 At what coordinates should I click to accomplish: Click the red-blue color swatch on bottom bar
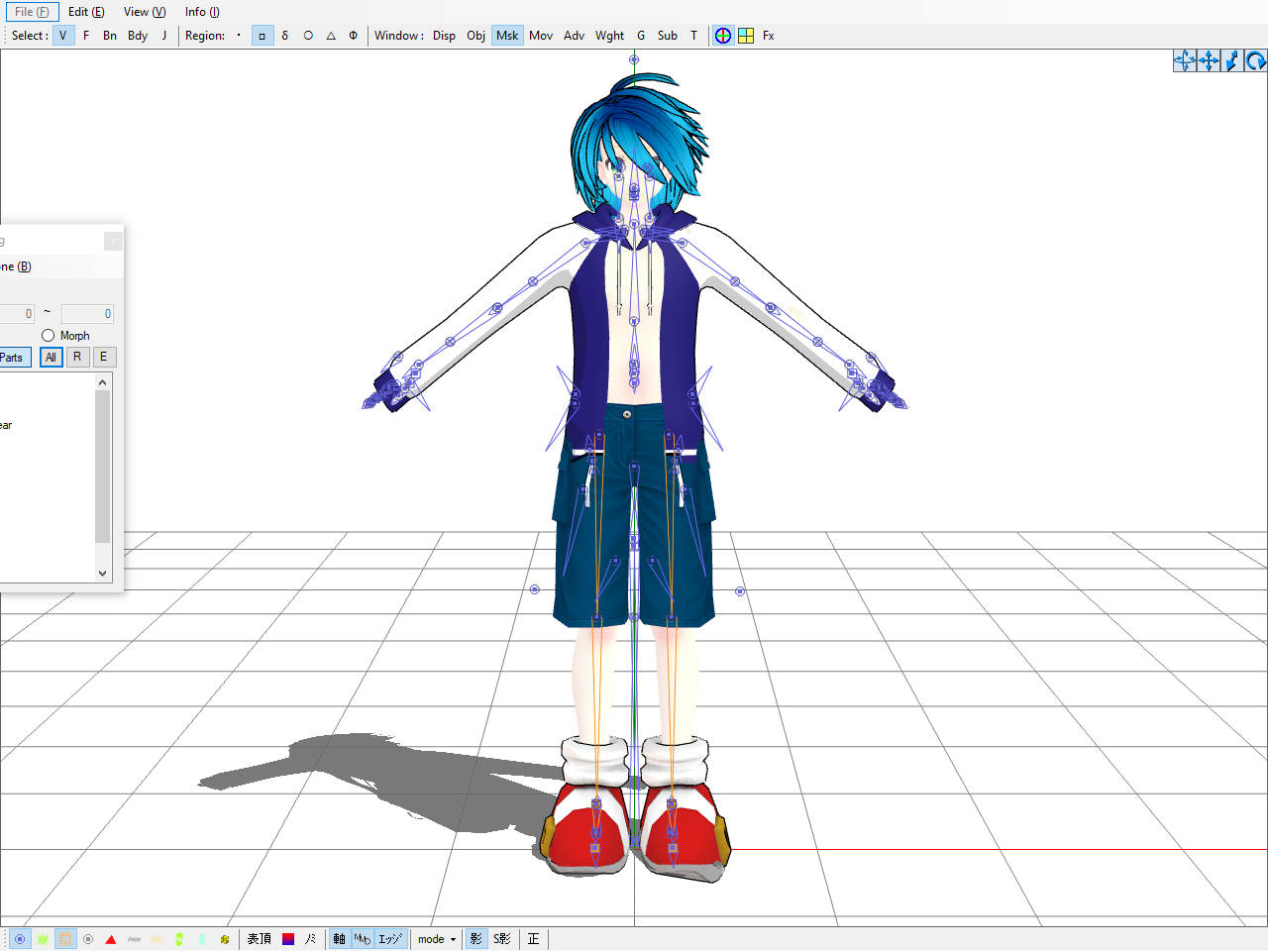[x=288, y=938]
